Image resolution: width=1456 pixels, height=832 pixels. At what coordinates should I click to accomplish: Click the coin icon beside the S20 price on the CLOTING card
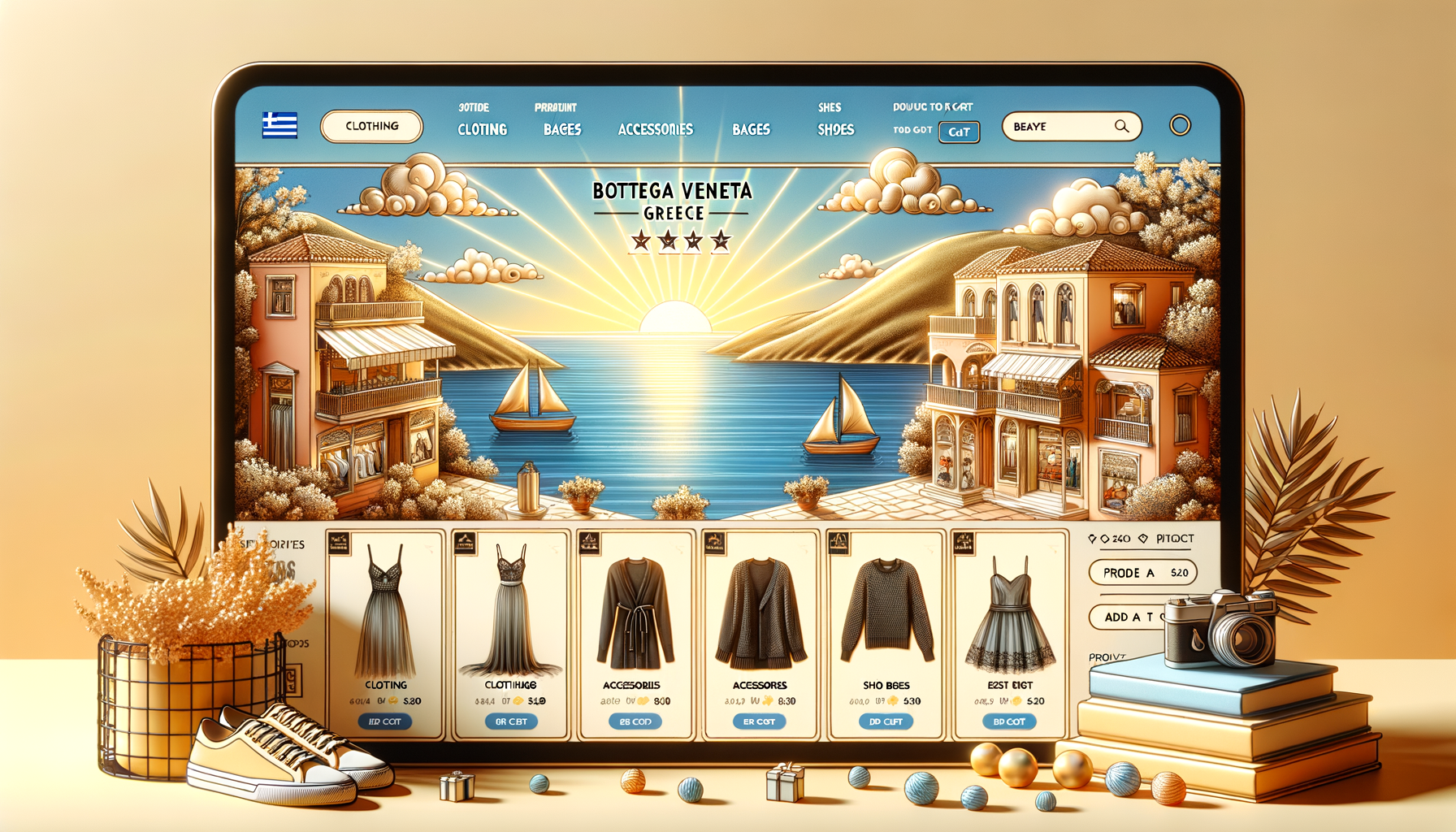(x=393, y=700)
